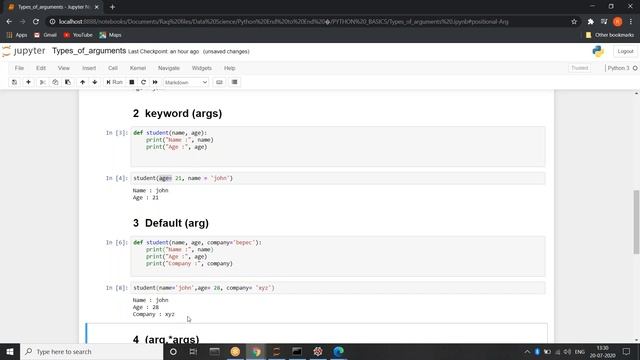Open Microsoft Edge from the taskbar
The height and width of the screenshot is (360, 640).
click(x=338, y=351)
